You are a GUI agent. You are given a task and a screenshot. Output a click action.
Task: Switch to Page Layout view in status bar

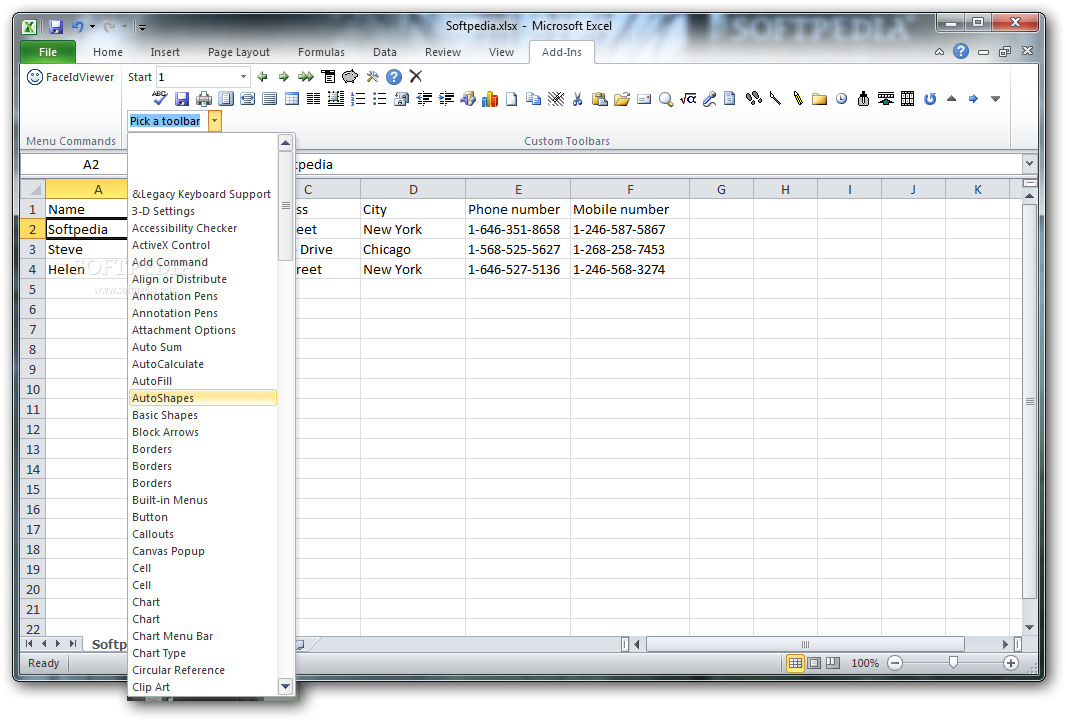(814, 663)
